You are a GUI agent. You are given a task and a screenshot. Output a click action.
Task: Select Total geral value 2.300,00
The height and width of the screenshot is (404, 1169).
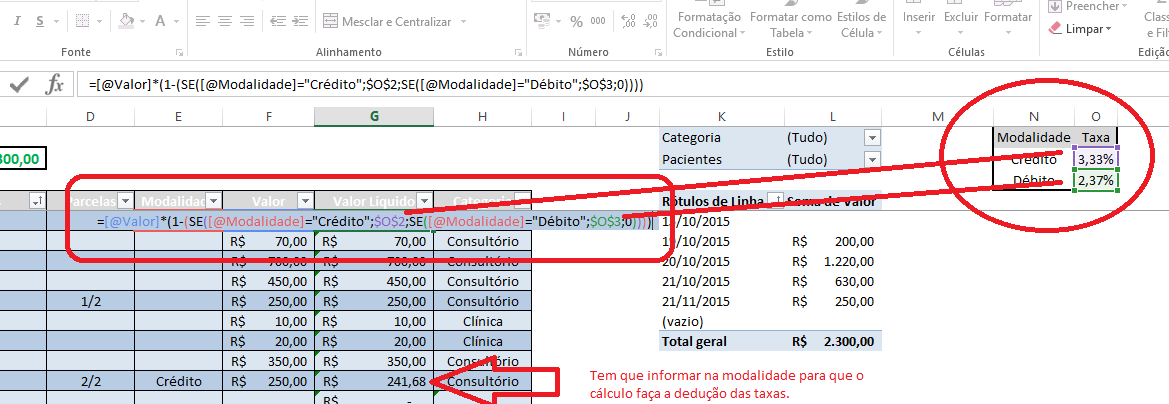click(x=833, y=341)
